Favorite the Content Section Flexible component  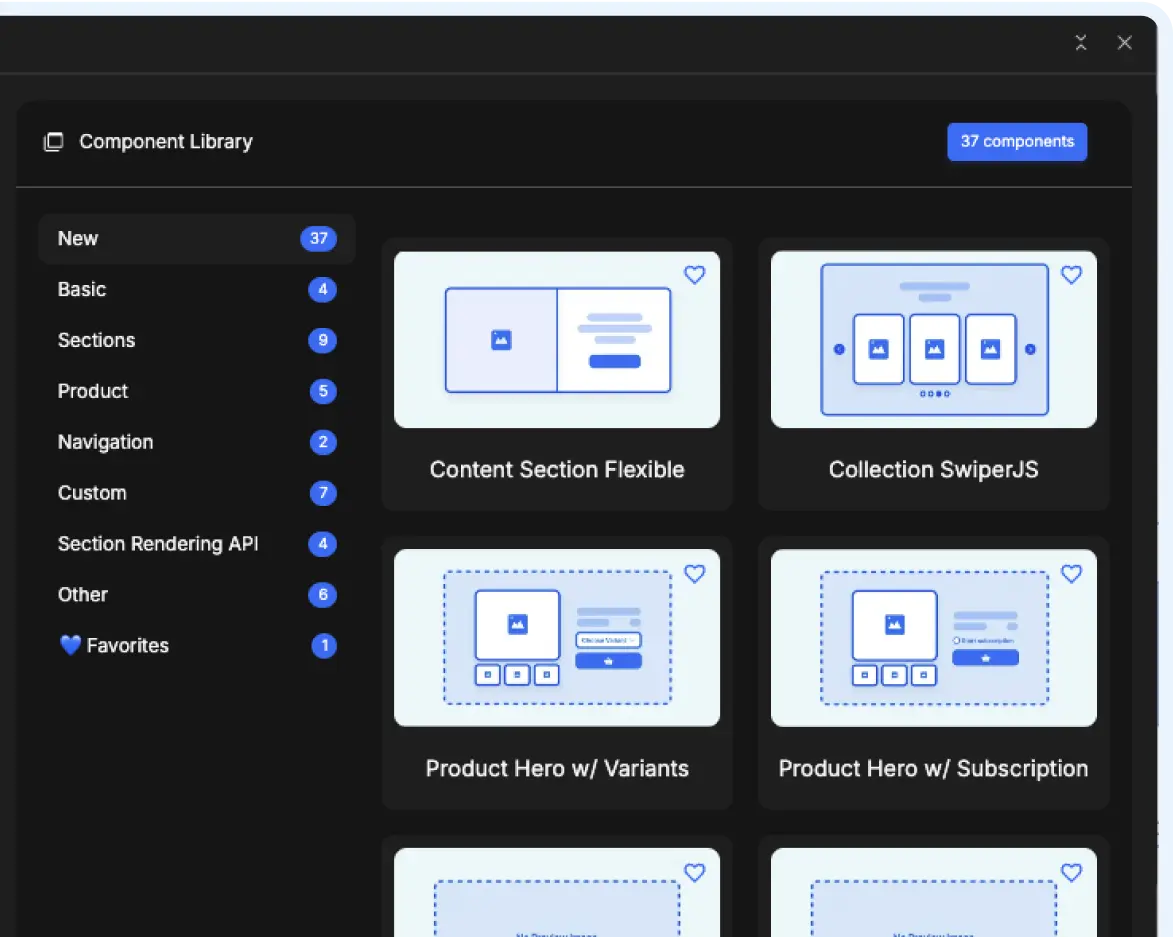tap(694, 275)
